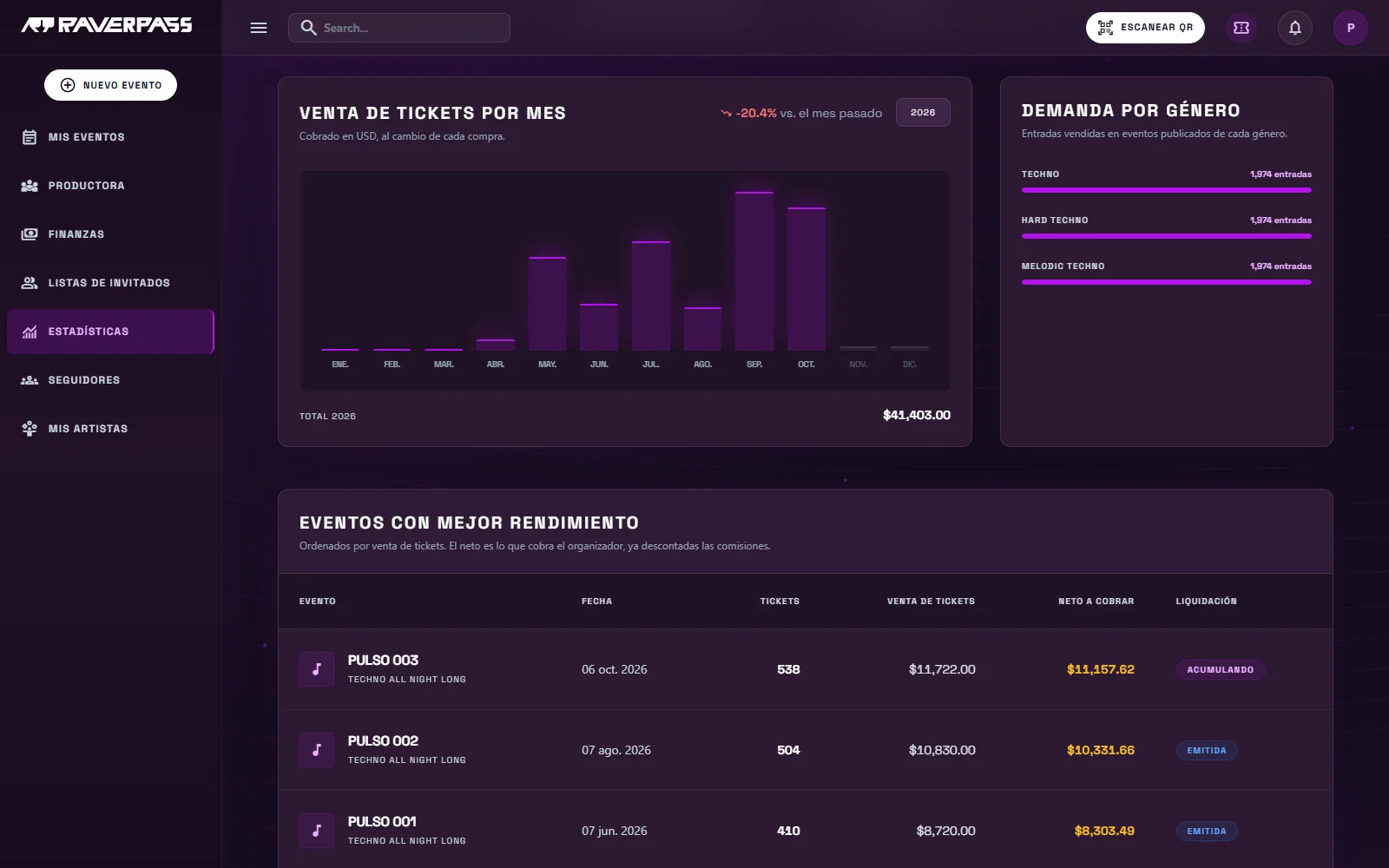The height and width of the screenshot is (868, 1389).
Task: Click the Melodic Techno demand bar
Action: tap(1167, 282)
